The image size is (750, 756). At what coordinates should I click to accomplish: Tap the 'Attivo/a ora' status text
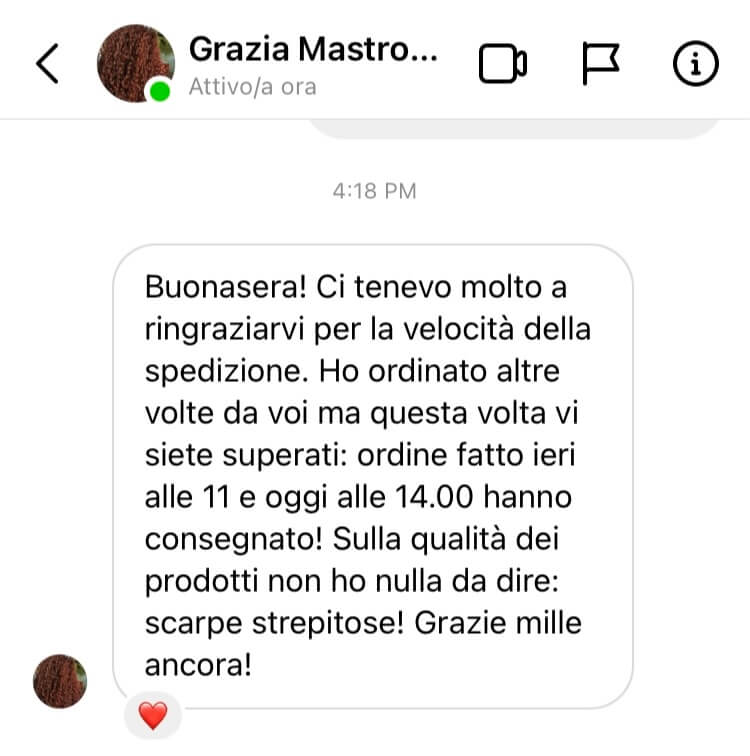coord(253,87)
